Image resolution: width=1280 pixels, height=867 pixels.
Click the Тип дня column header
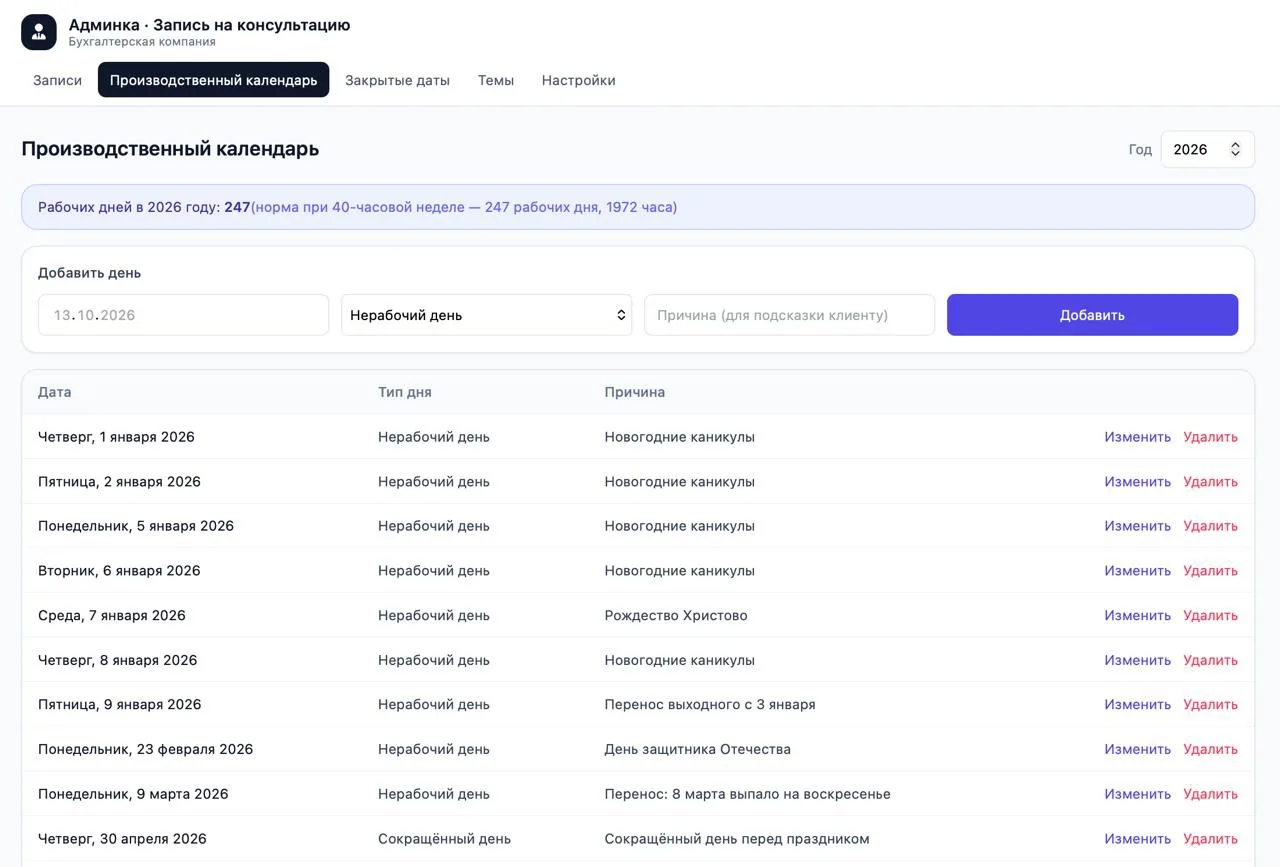(x=405, y=392)
